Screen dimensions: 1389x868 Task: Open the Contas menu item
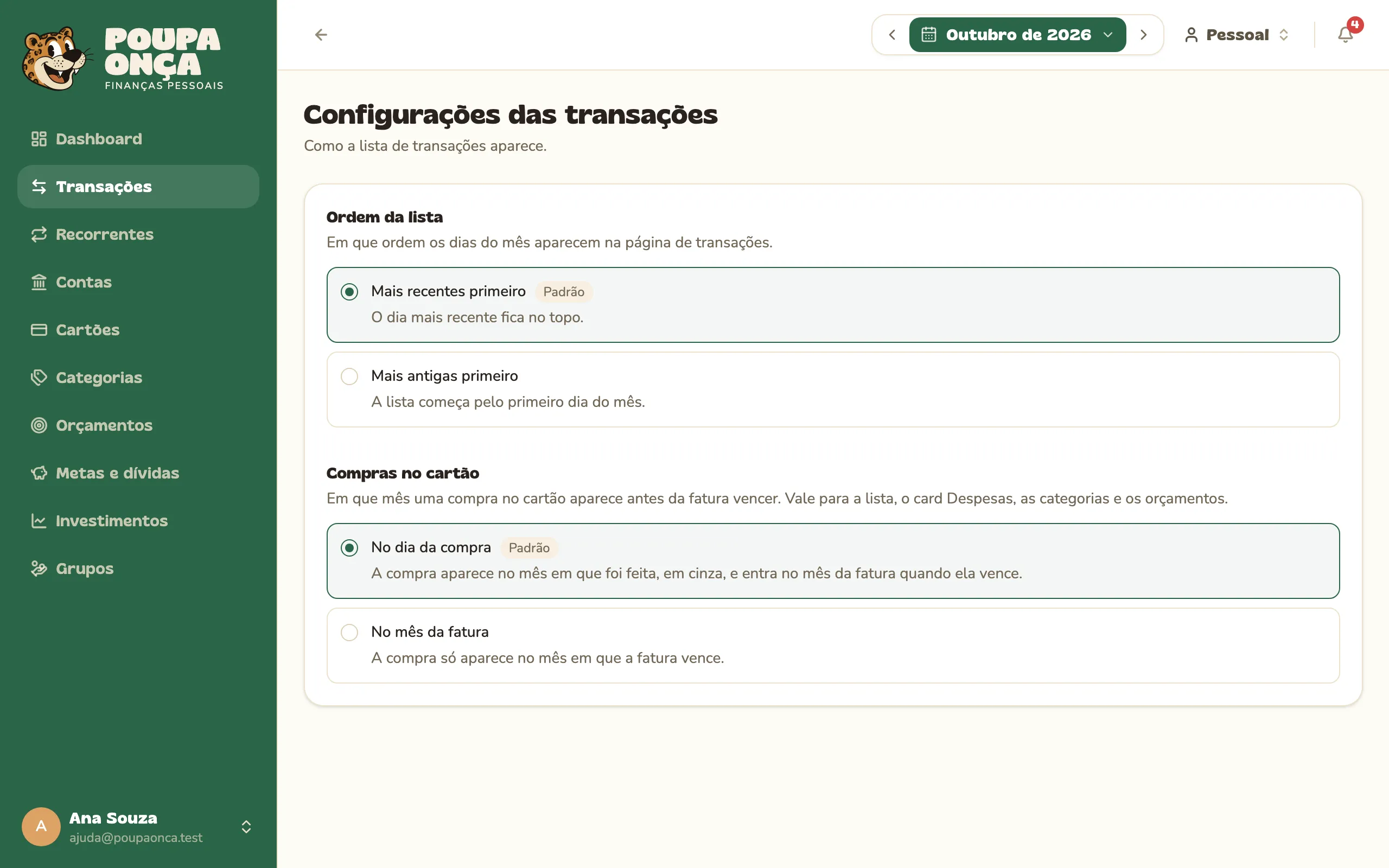pos(138,282)
